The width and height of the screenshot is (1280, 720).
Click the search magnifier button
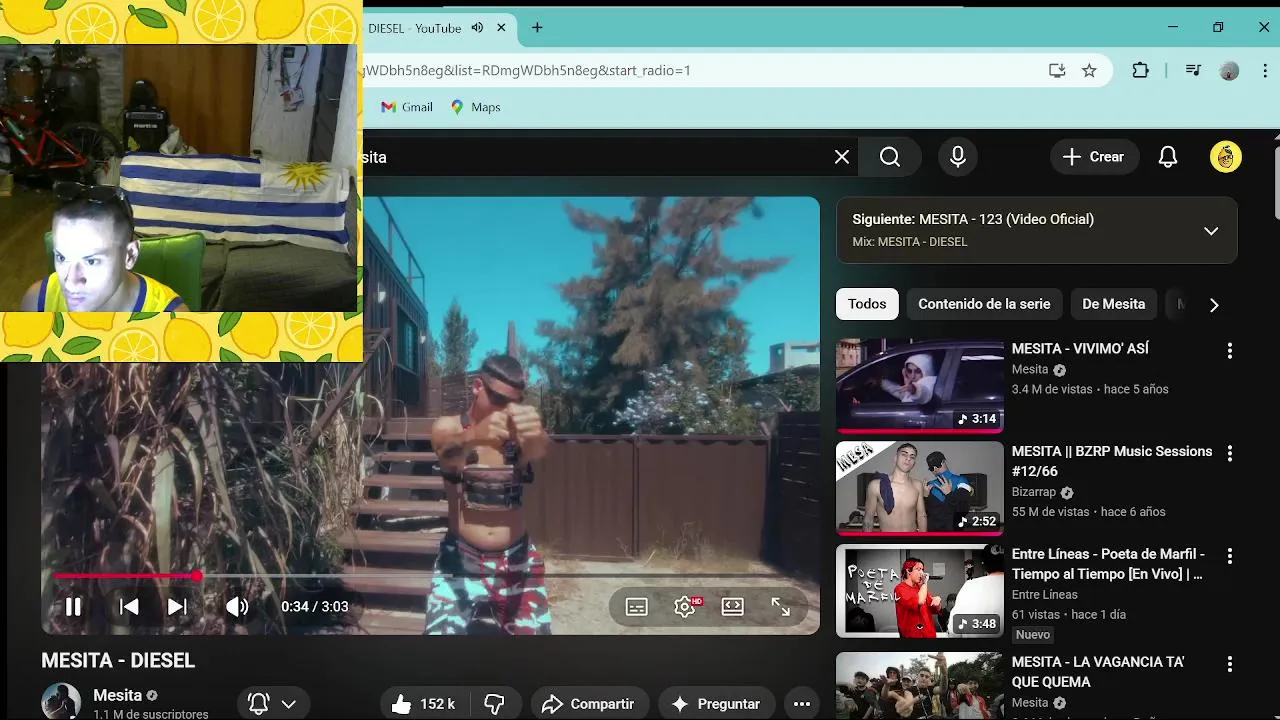coord(890,157)
